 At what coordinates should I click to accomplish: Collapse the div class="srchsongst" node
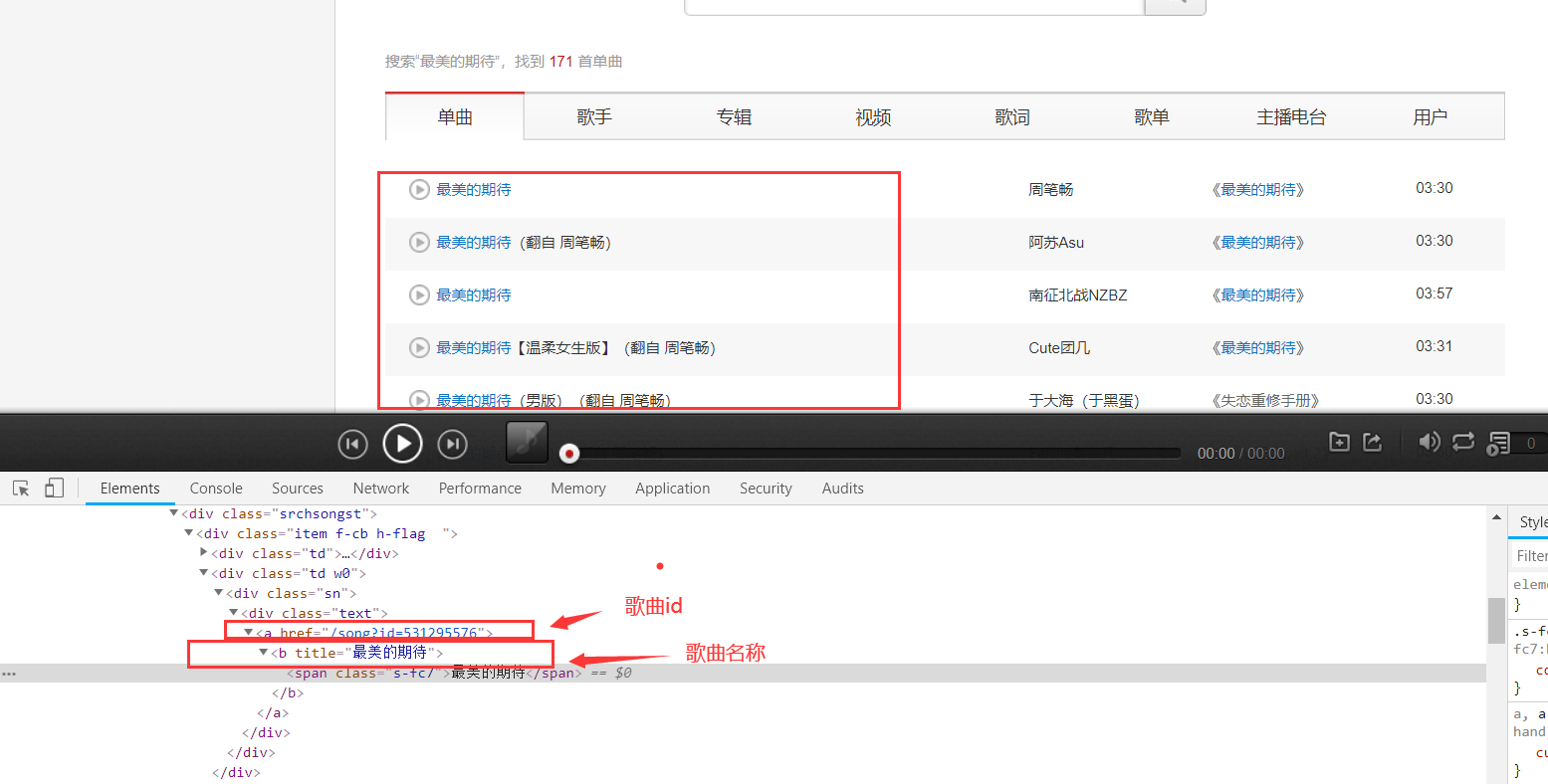(174, 513)
